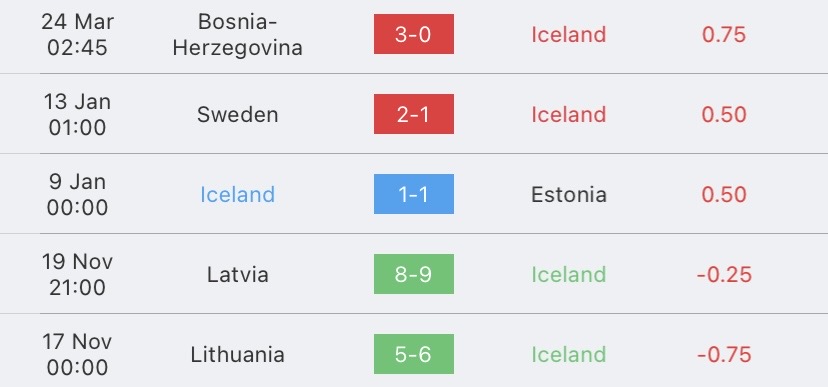The width and height of the screenshot is (828, 387).
Task: Open the Latvia team link
Action: click(x=238, y=275)
